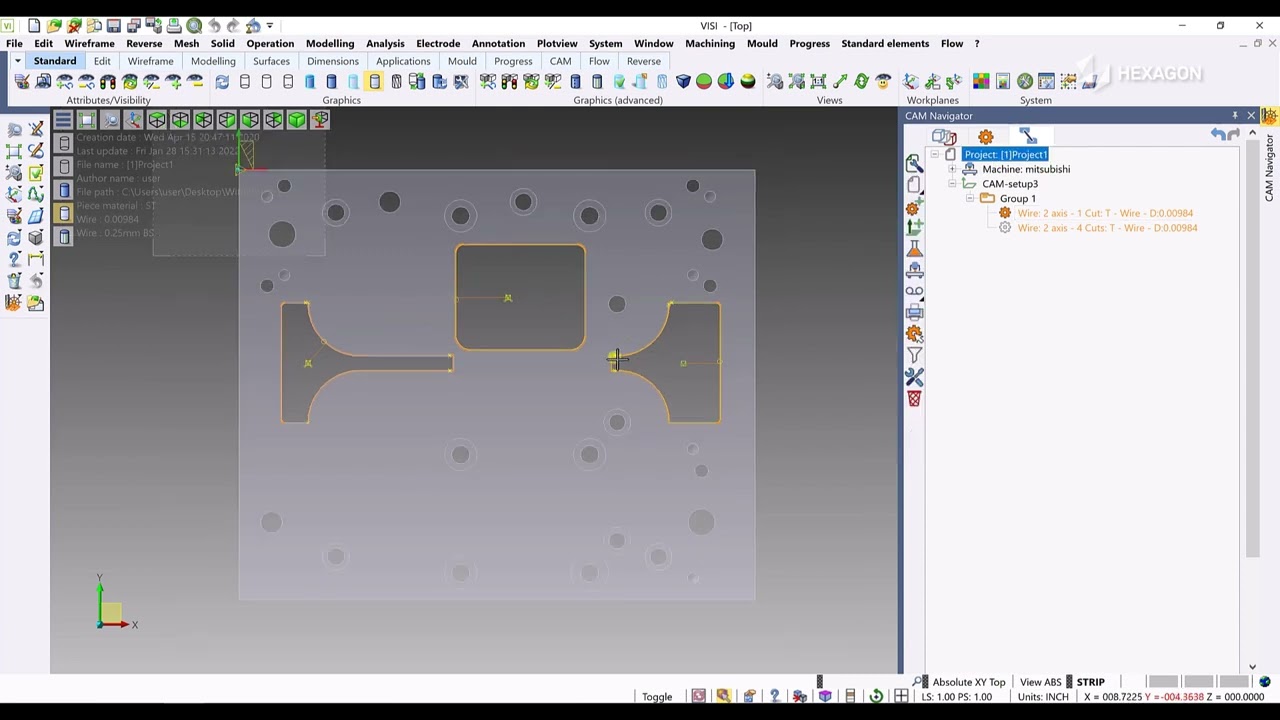Switch to the Surfaces ribbon tab
The height and width of the screenshot is (720, 1280).
pos(271,62)
